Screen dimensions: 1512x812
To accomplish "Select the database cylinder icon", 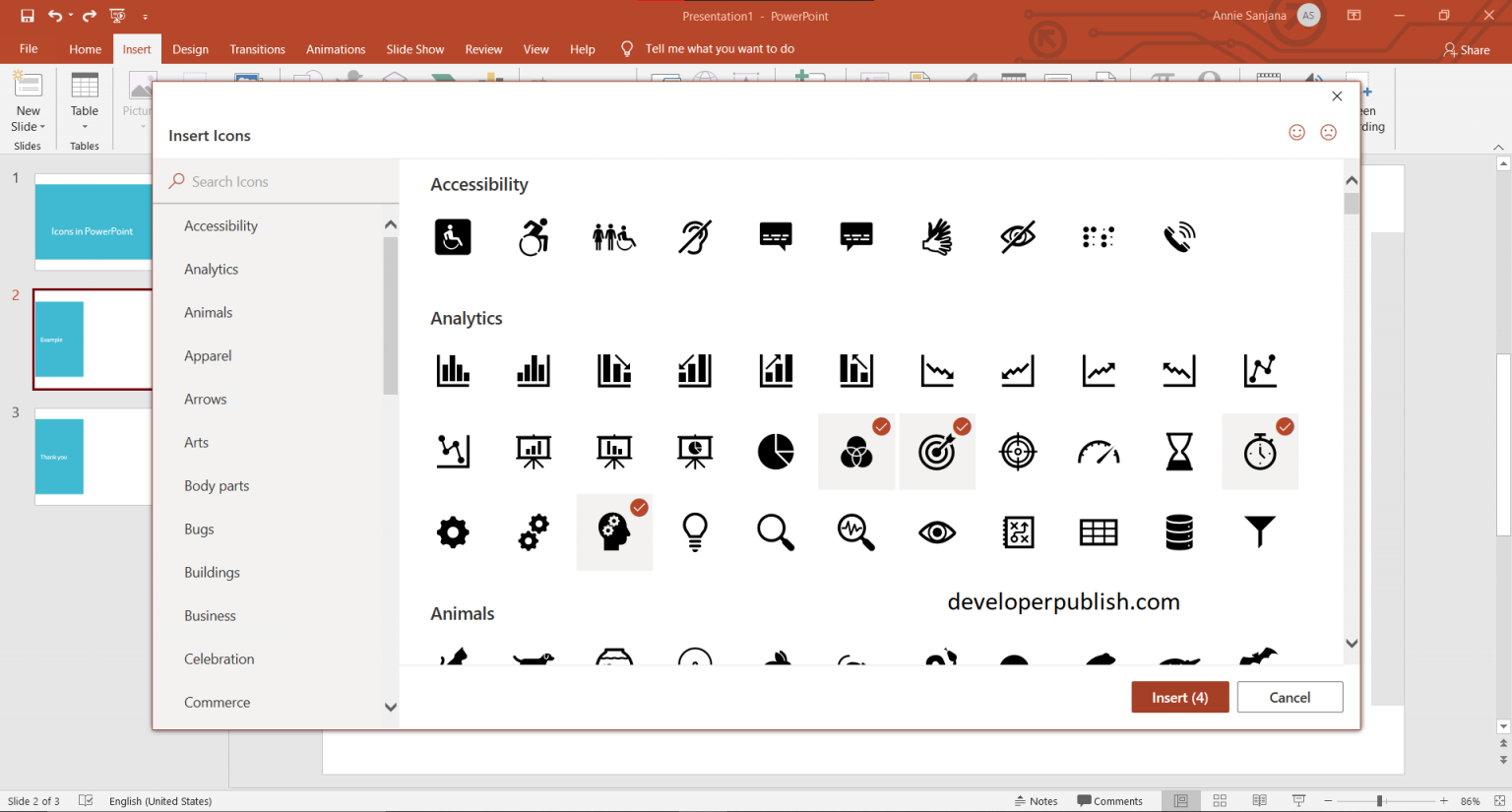I will [1179, 531].
